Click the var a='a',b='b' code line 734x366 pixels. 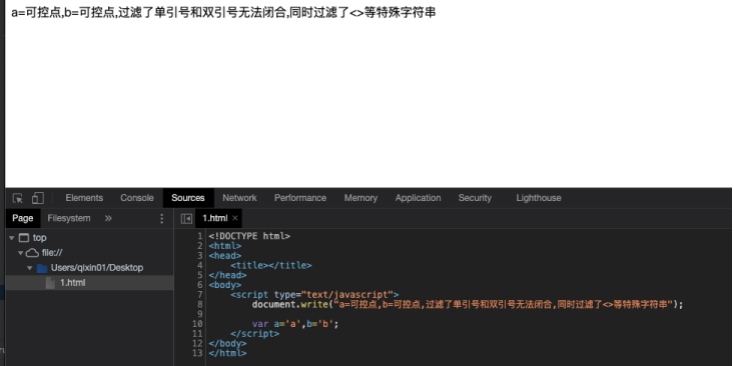click(x=295, y=324)
